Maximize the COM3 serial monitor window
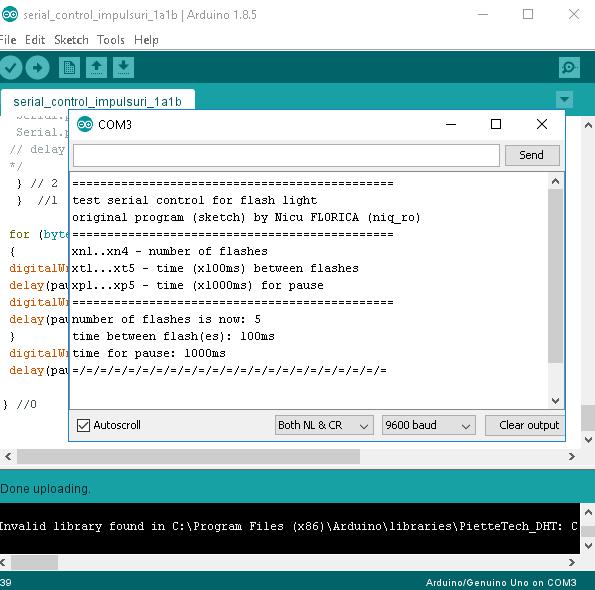The image size is (595, 590). click(x=496, y=124)
